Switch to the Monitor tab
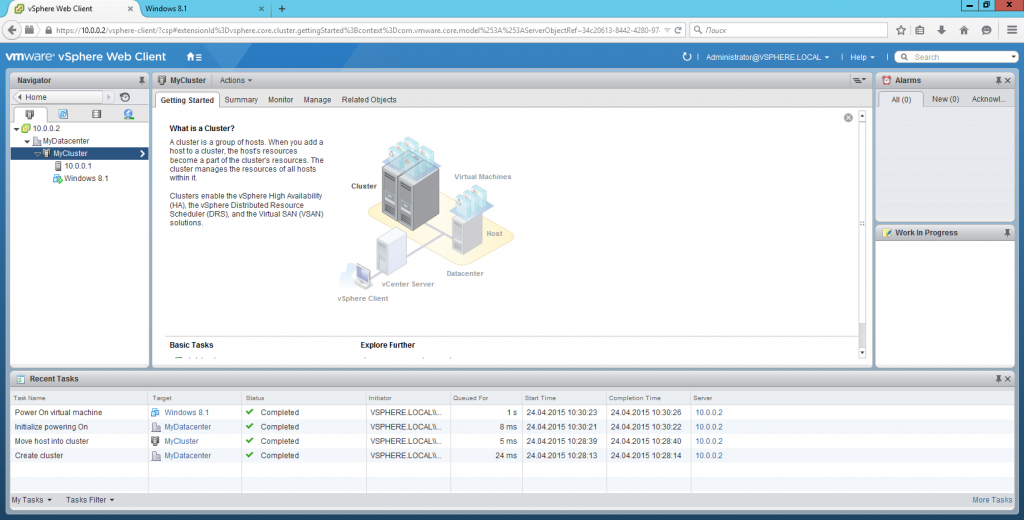Viewport: 1024px width, 520px height. 280,100
